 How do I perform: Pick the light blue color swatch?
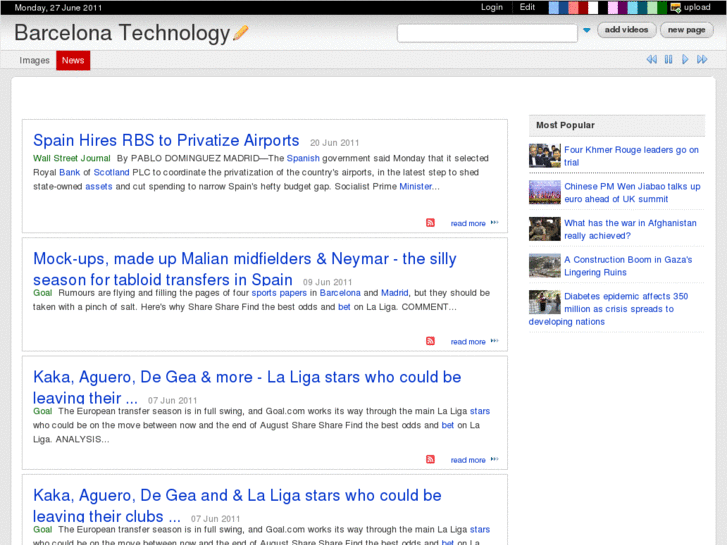tap(554, 7)
